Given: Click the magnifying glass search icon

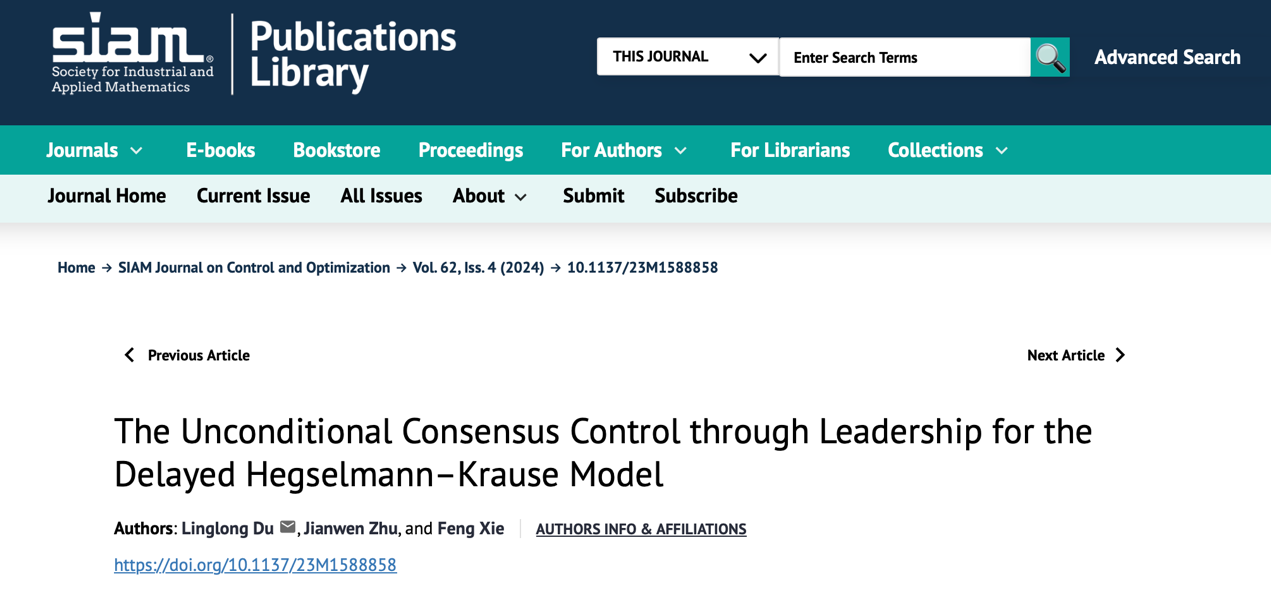Looking at the screenshot, I should 1050,58.
